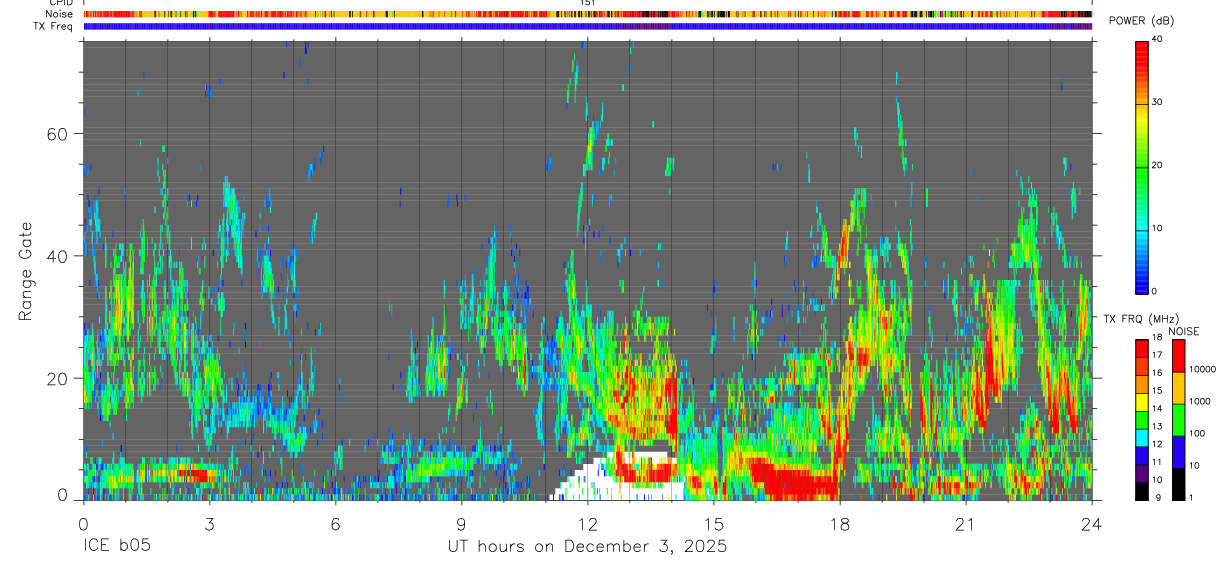The height and width of the screenshot is (567, 1228).
Task: Click the 'NOISE' legend title above the noise scale
Action: point(1183,331)
